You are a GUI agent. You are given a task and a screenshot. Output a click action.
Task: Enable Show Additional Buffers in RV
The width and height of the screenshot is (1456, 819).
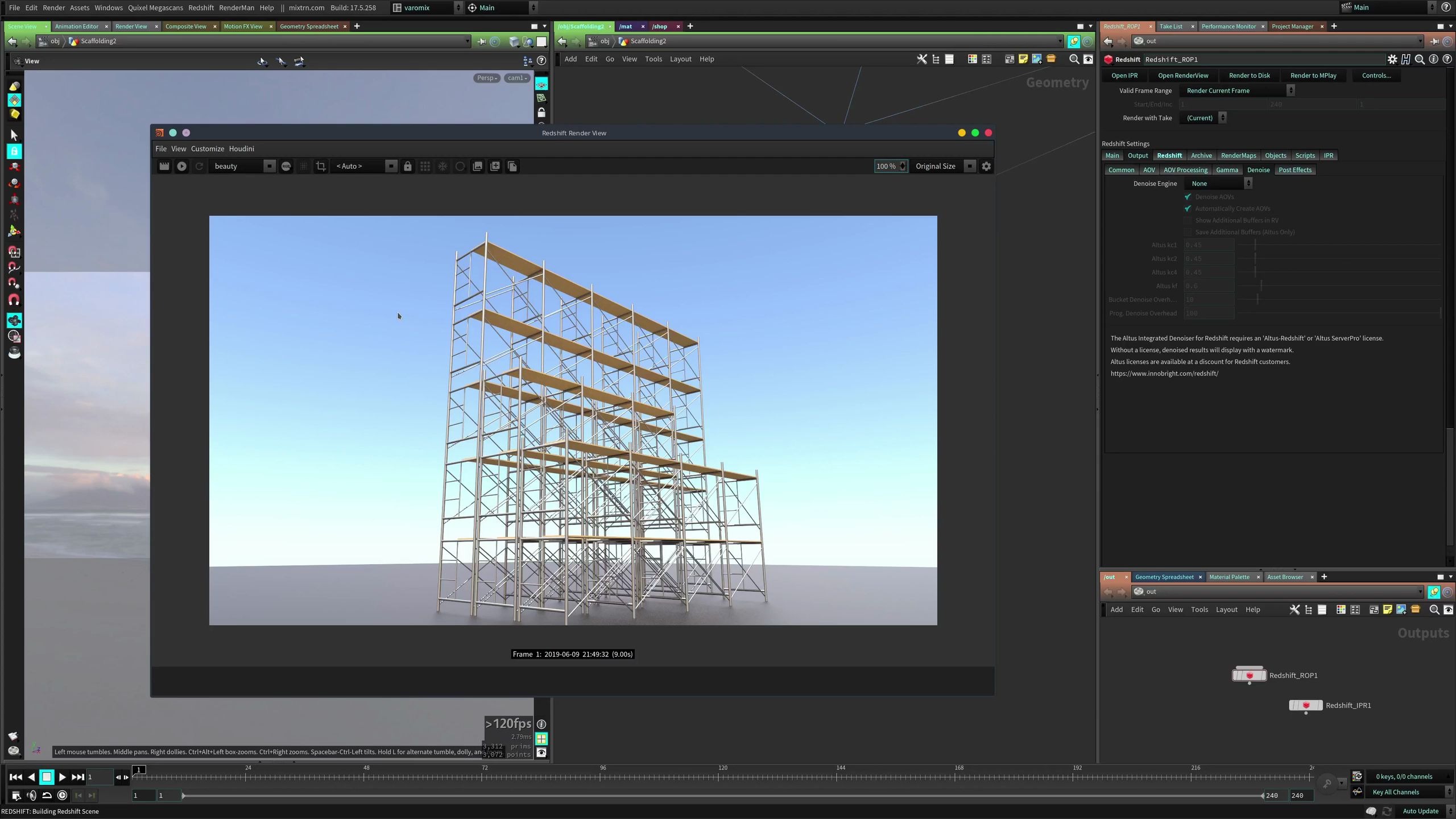pyautogui.click(x=1188, y=220)
